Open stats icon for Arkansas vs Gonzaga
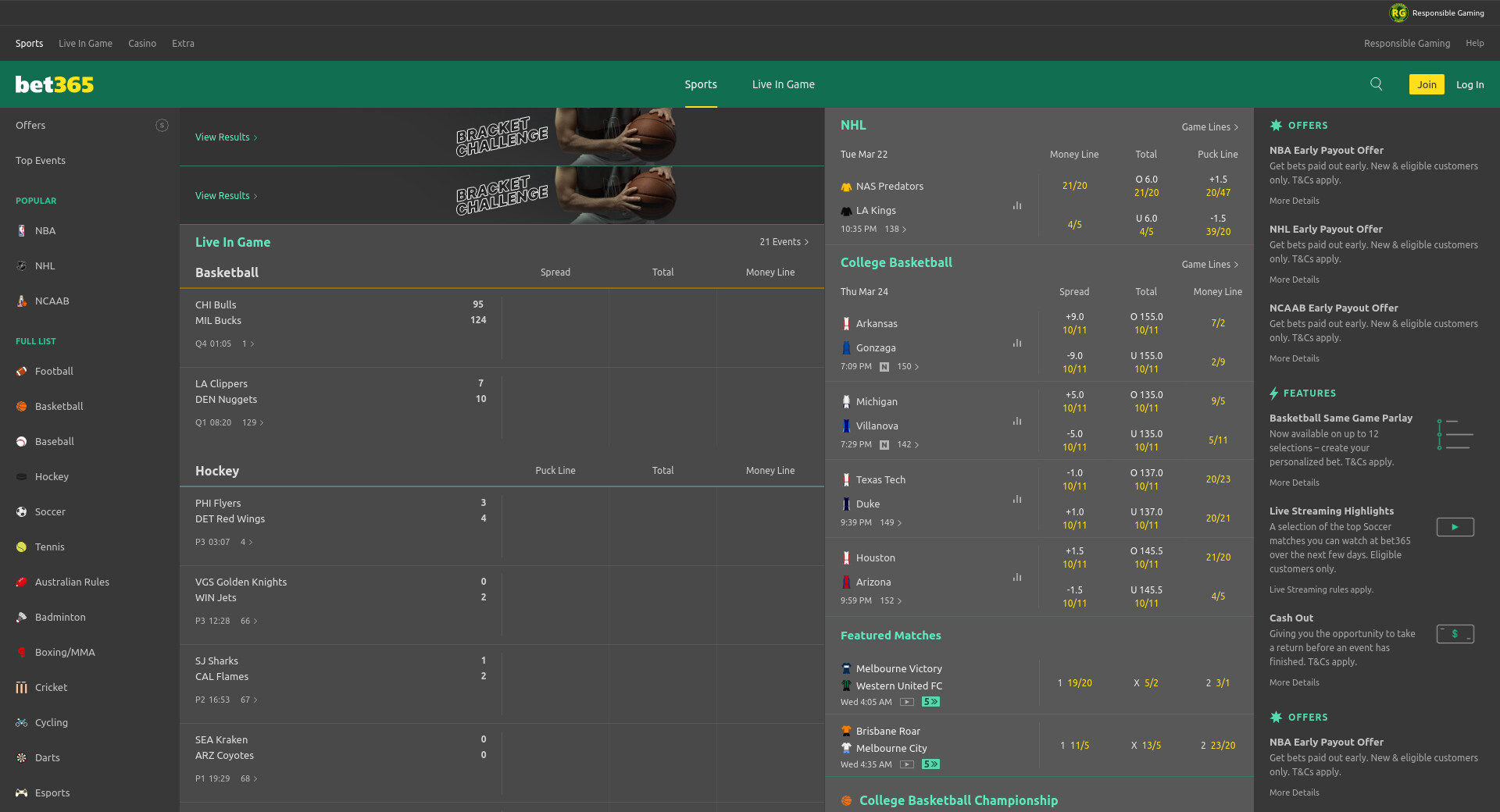The image size is (1500, 812). tap(1016, 344)
